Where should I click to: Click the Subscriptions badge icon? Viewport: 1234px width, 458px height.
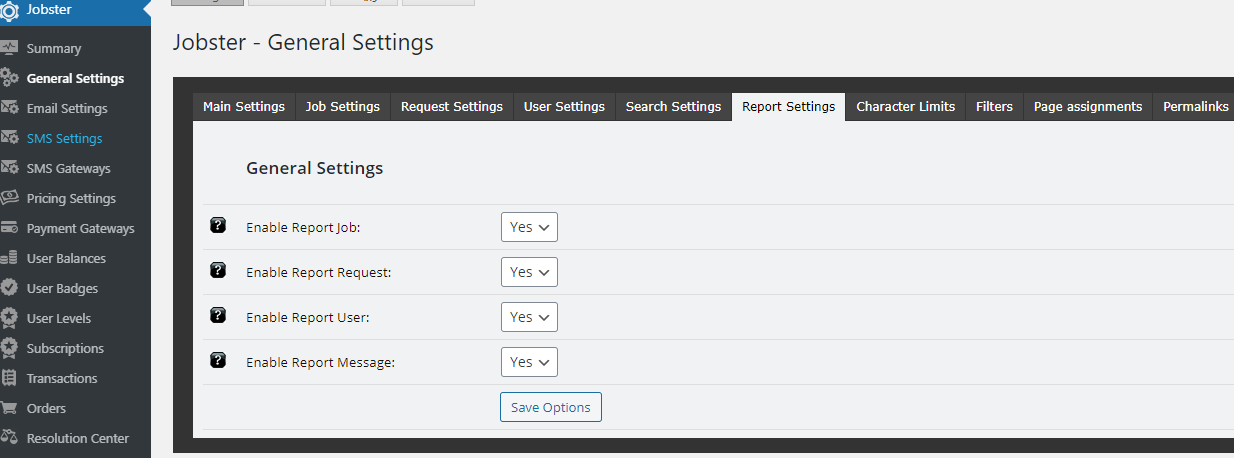pos(9,348)
